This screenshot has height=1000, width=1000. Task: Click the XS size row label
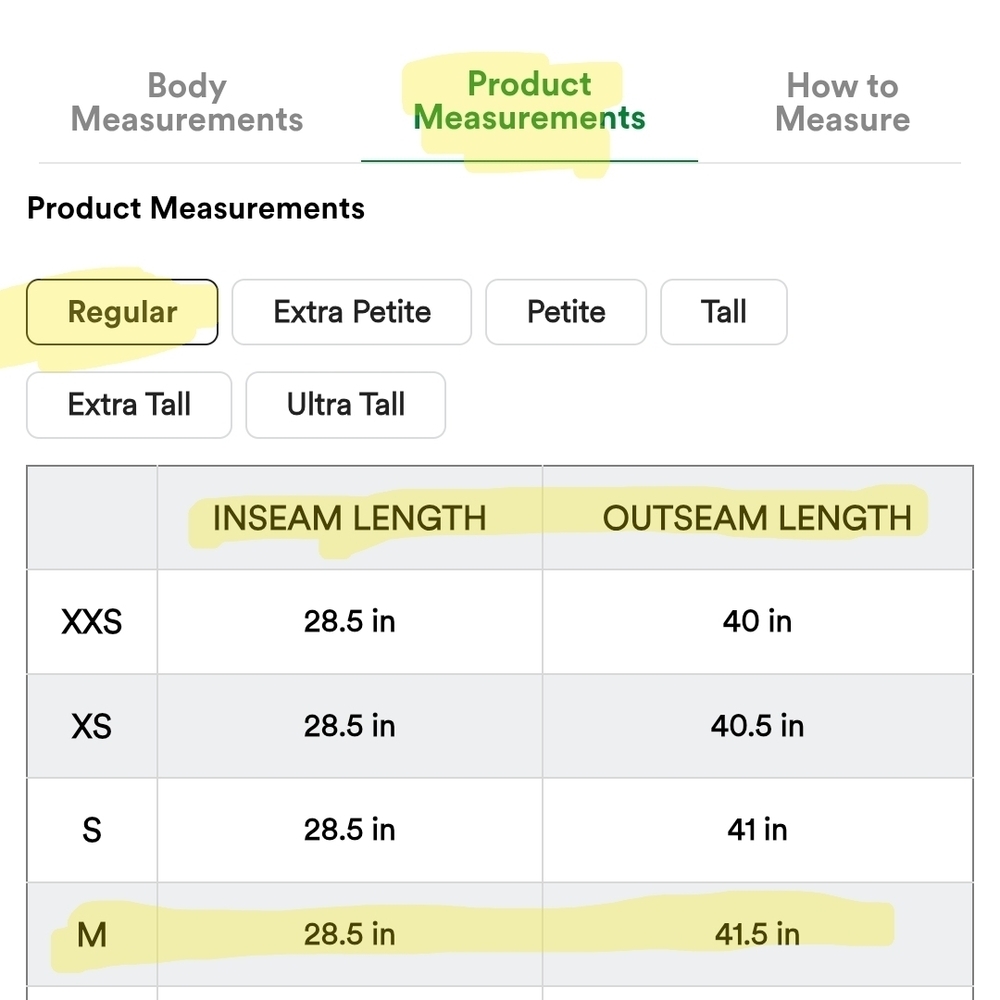point(92,726)
